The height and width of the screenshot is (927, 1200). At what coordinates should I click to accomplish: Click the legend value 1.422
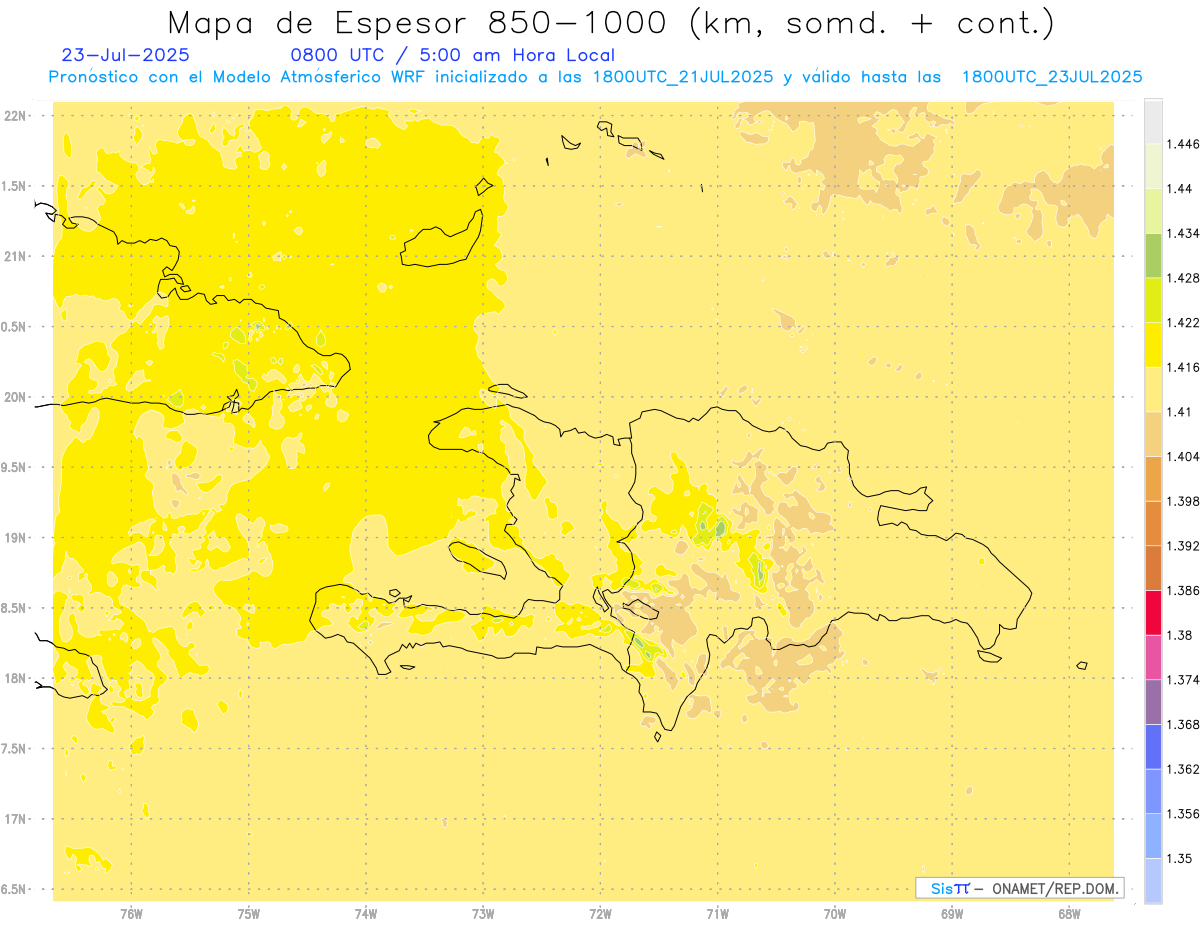pos(1183,323)
